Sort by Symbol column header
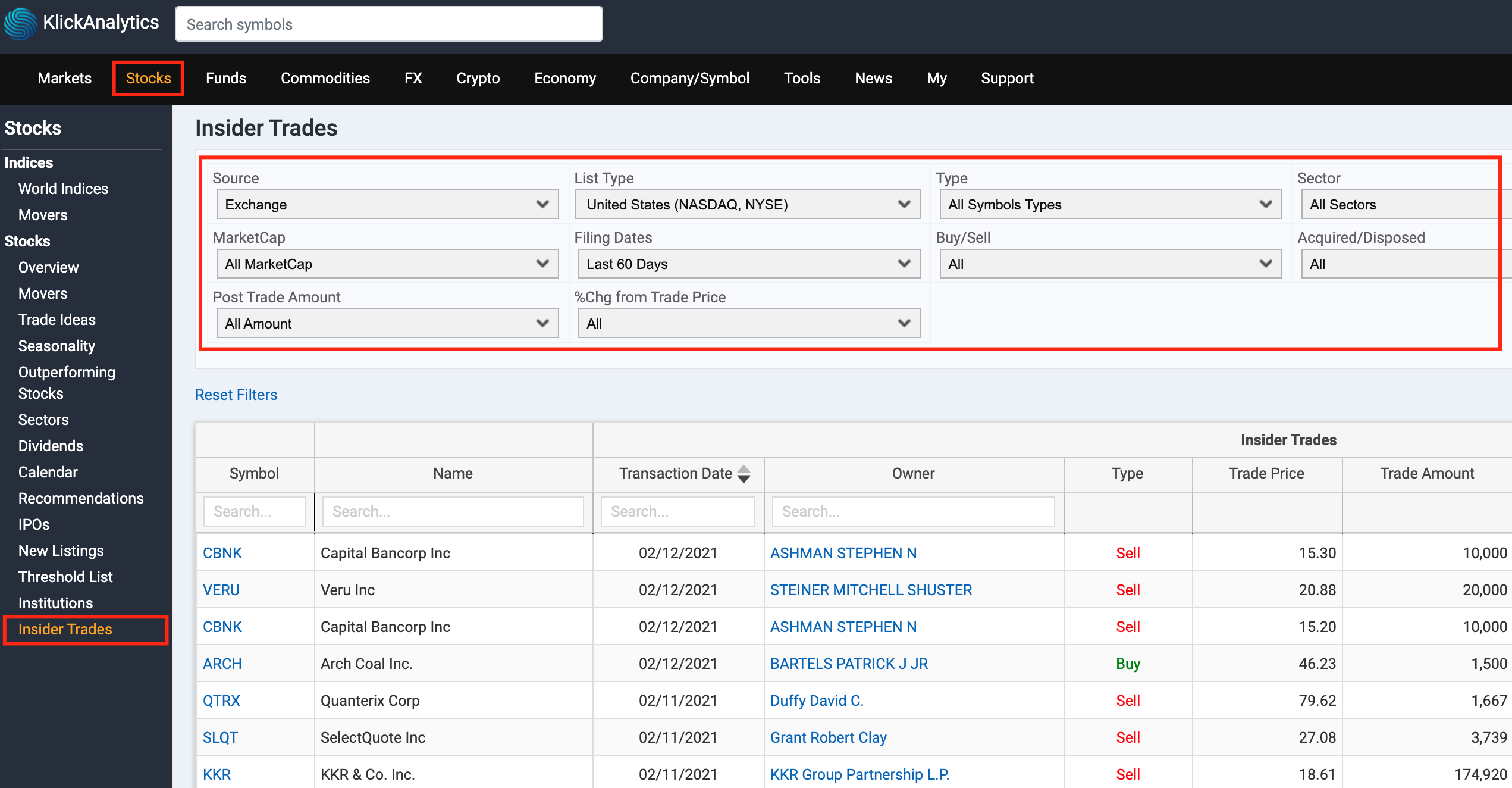This screenshot has width=1512, height=788. [x=254, y=474]
